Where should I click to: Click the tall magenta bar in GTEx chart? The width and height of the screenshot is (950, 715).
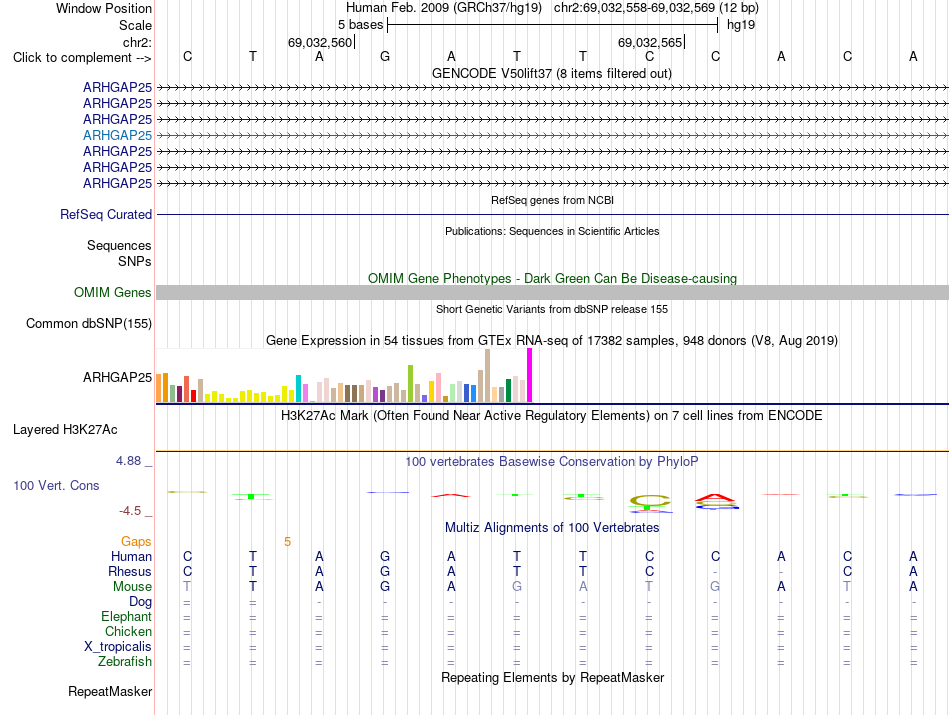(x=530, y=375)
